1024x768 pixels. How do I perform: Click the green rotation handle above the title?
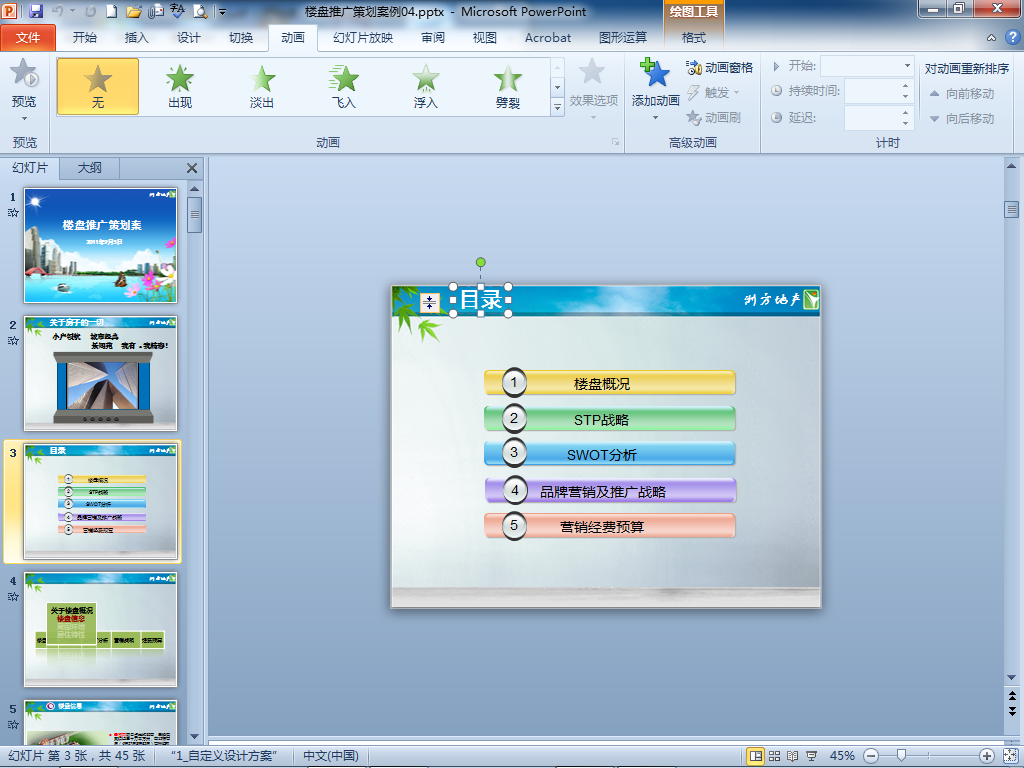pyautogui.click(x=481, y=263)
